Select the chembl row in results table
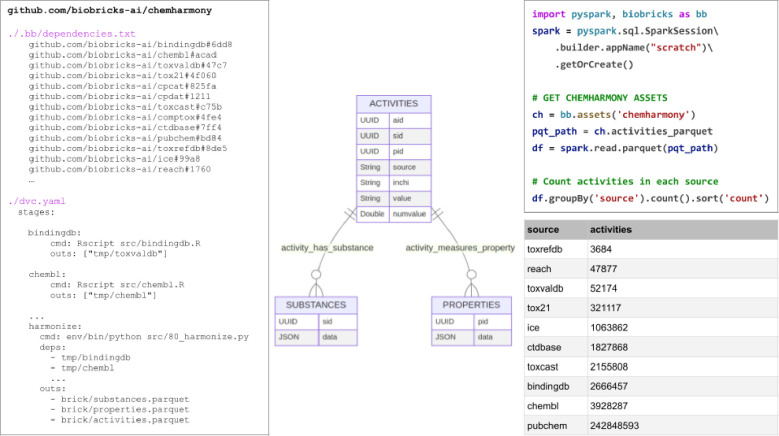Viewport: 779px width, 436px height. 651,406
